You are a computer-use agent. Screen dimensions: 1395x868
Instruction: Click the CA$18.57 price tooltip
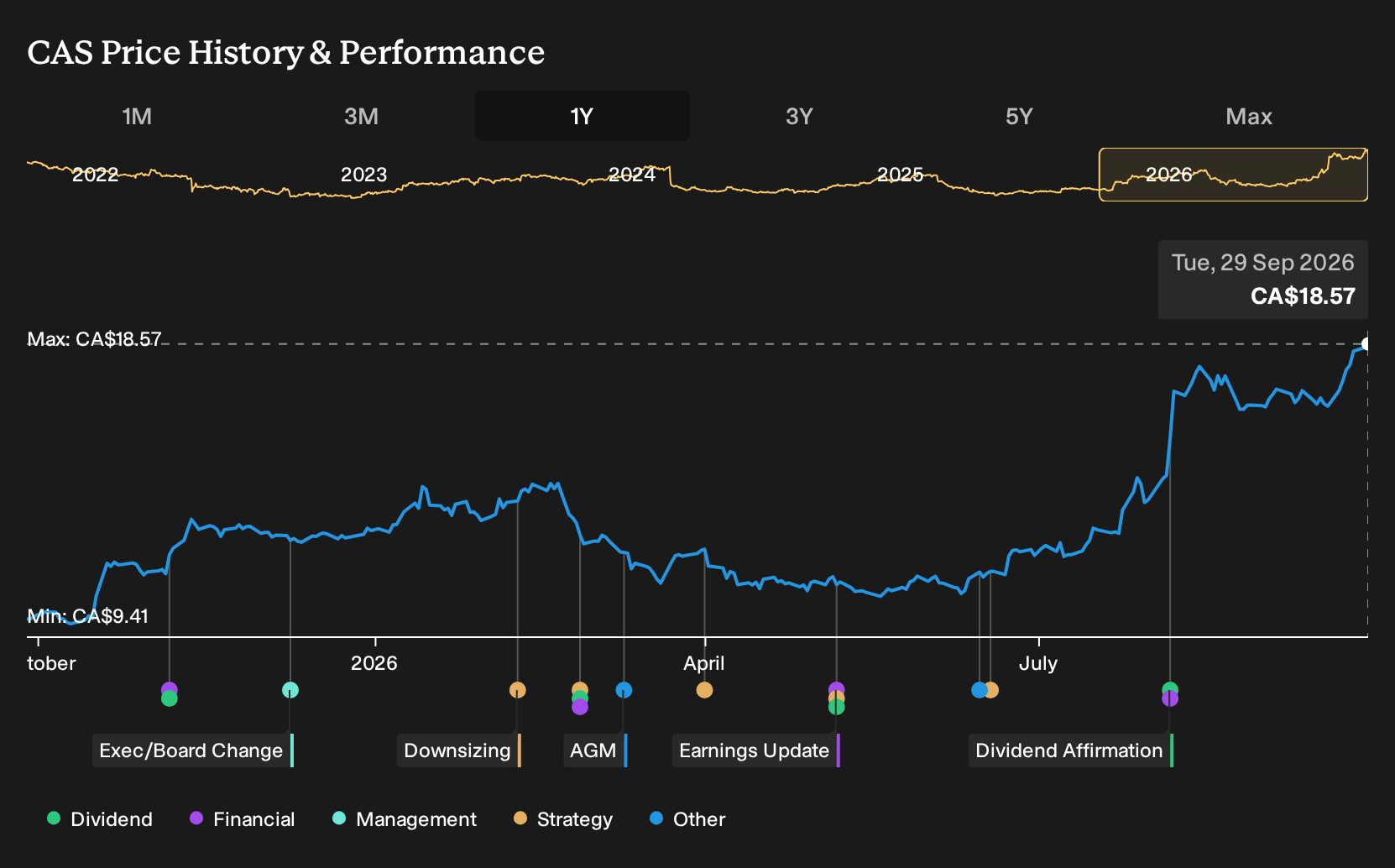tap(1263, 280)
